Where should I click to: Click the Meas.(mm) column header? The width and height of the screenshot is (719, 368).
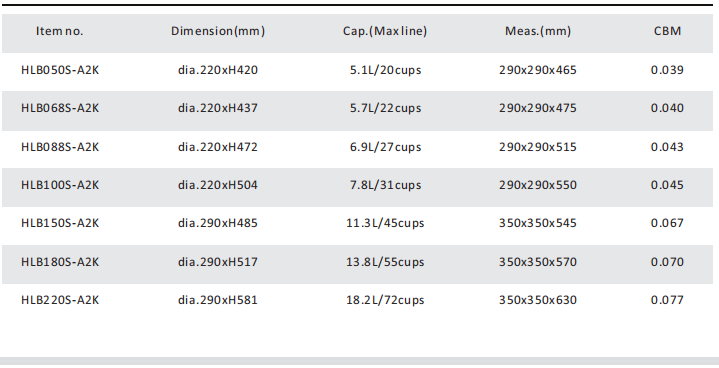coord(538,31)
